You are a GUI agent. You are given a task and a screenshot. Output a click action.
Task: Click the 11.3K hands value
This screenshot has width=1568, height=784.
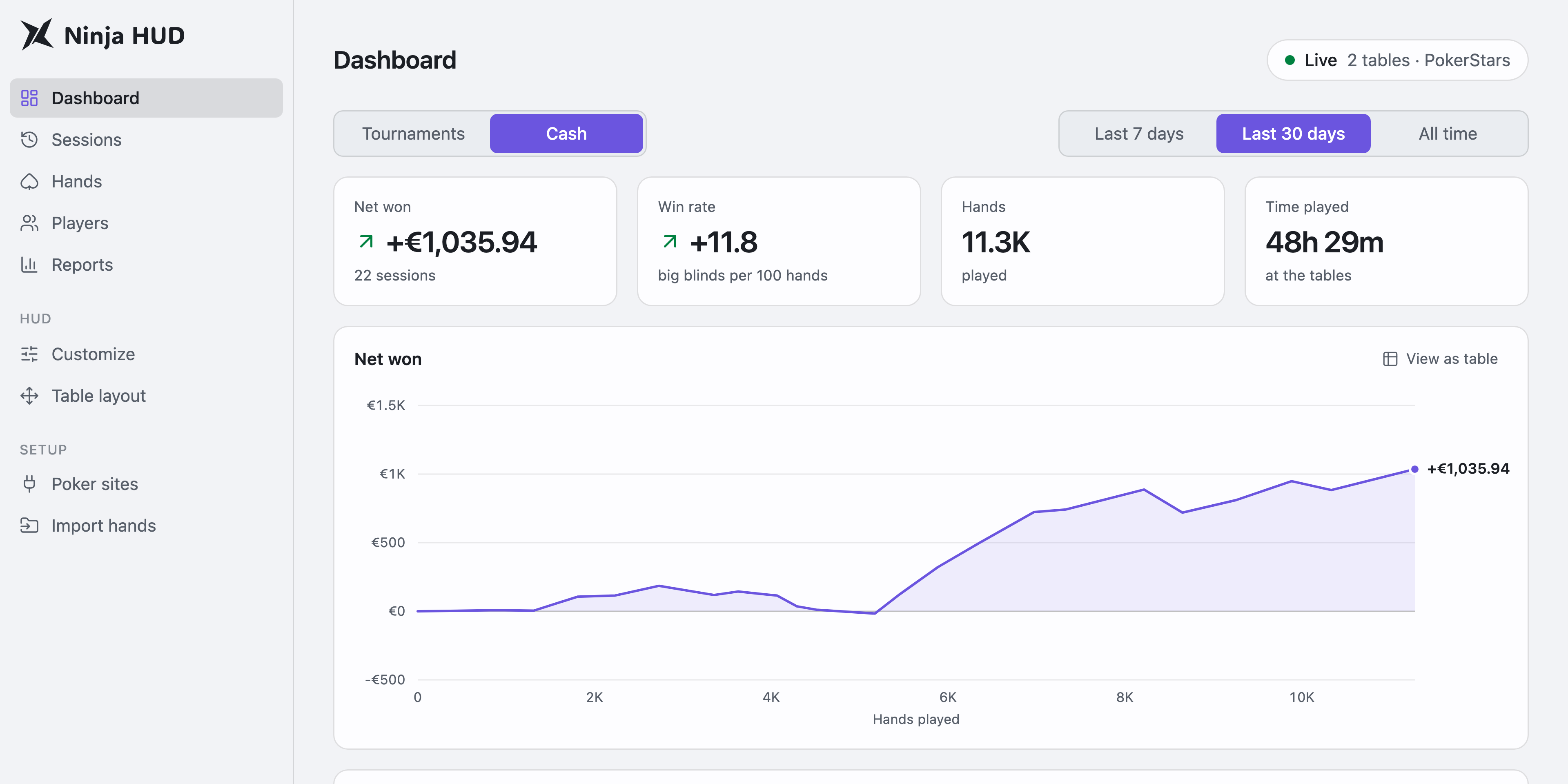pos(996,242)
